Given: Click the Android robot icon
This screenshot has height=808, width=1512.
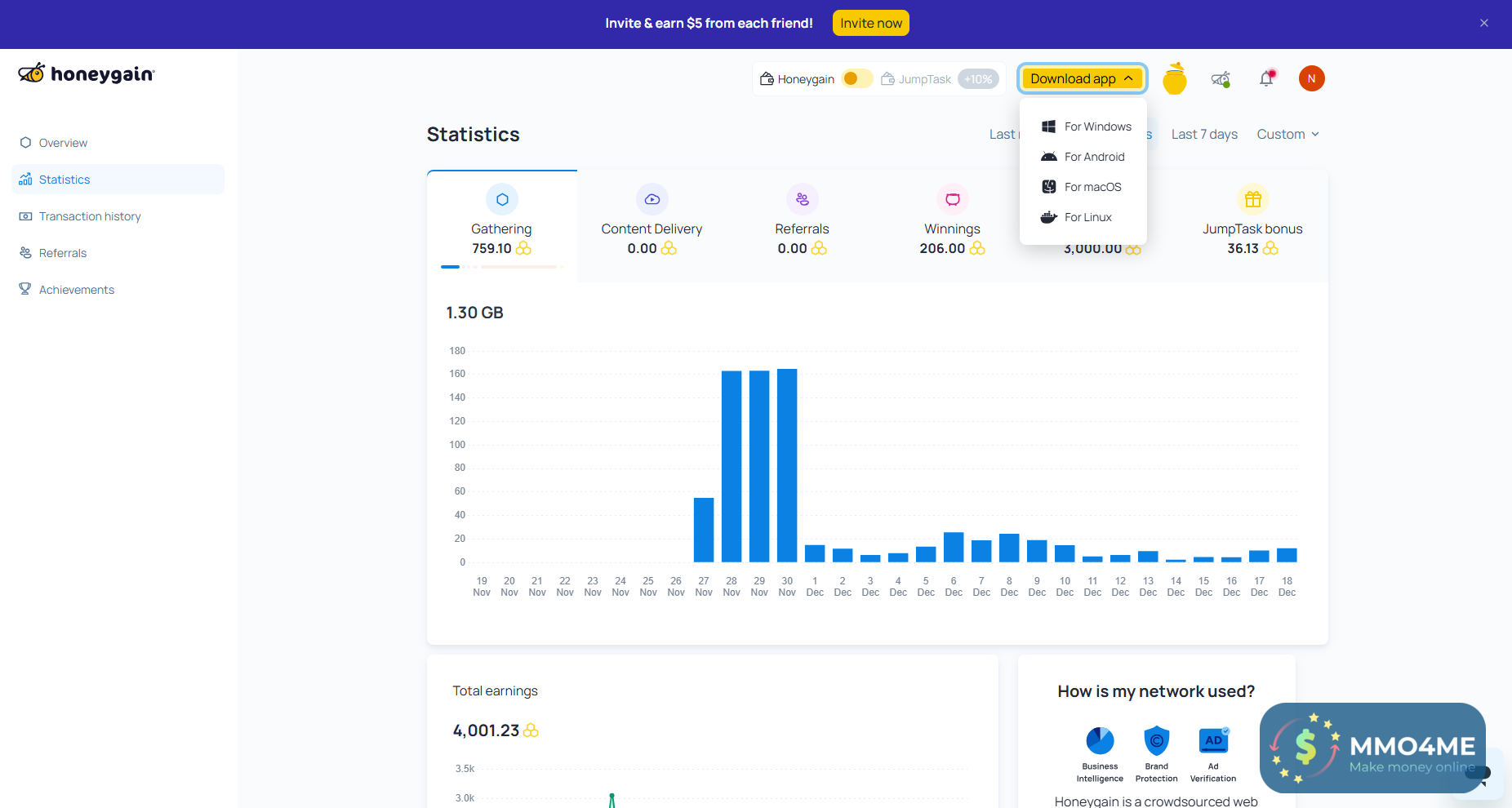Looking at the screenshot, I should (x=1049, y=157).
